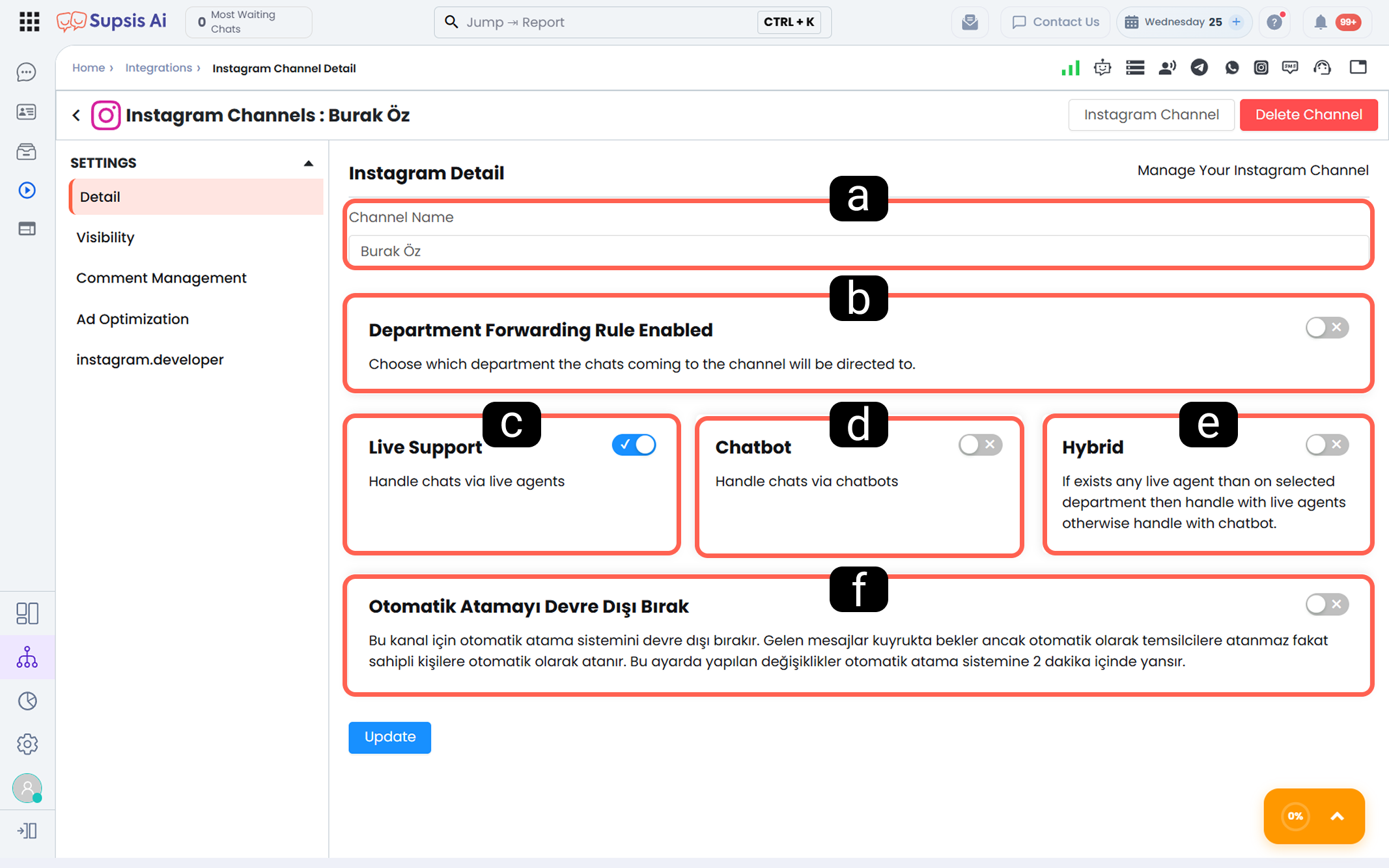Expand the sidebar with arrow icon
Screen dimensions: 1389x868
[x=27, y=831]
